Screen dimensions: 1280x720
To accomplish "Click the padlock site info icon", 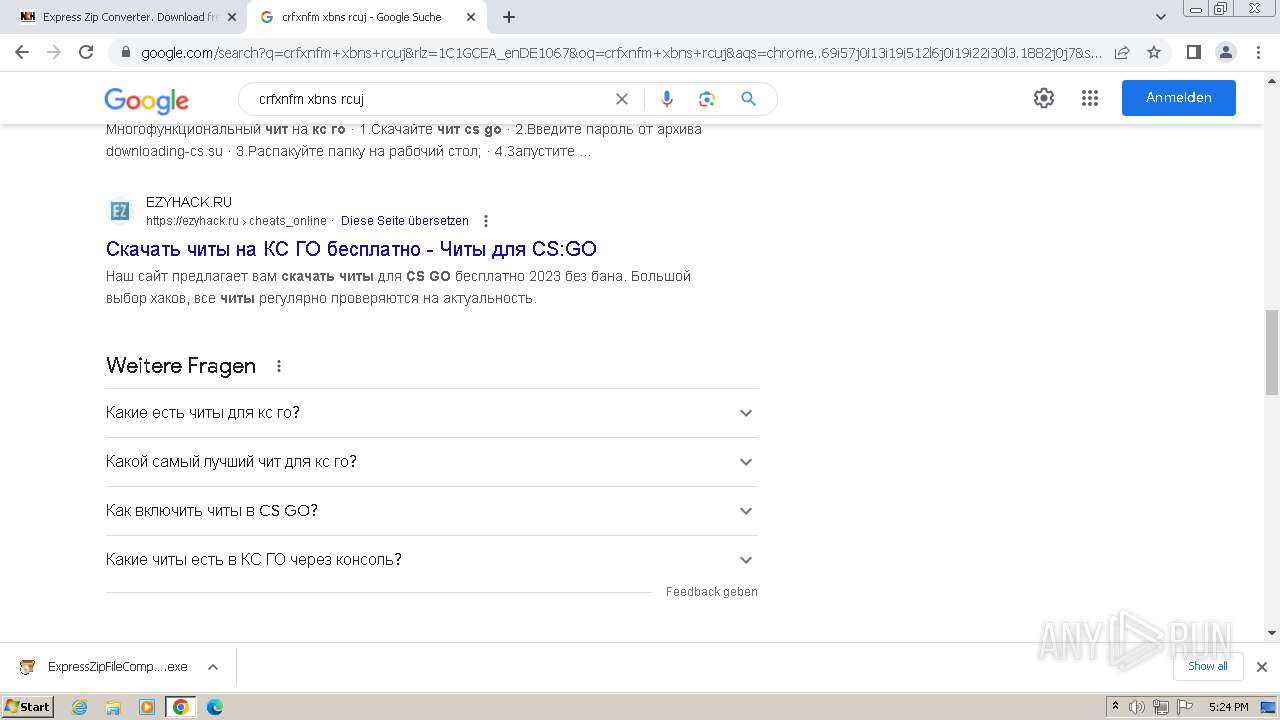I will tap(125, 53).
